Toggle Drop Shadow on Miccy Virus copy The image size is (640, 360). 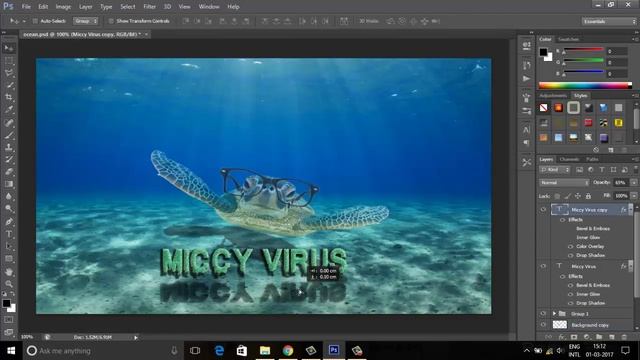(570, 256)
